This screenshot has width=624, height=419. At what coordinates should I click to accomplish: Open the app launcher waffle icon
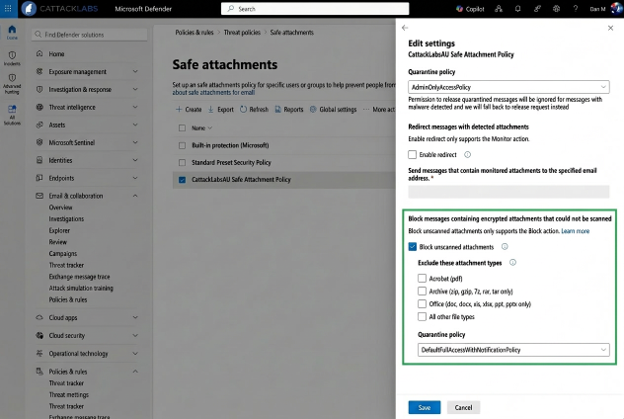pyautogui.click(x=8, y=8)
